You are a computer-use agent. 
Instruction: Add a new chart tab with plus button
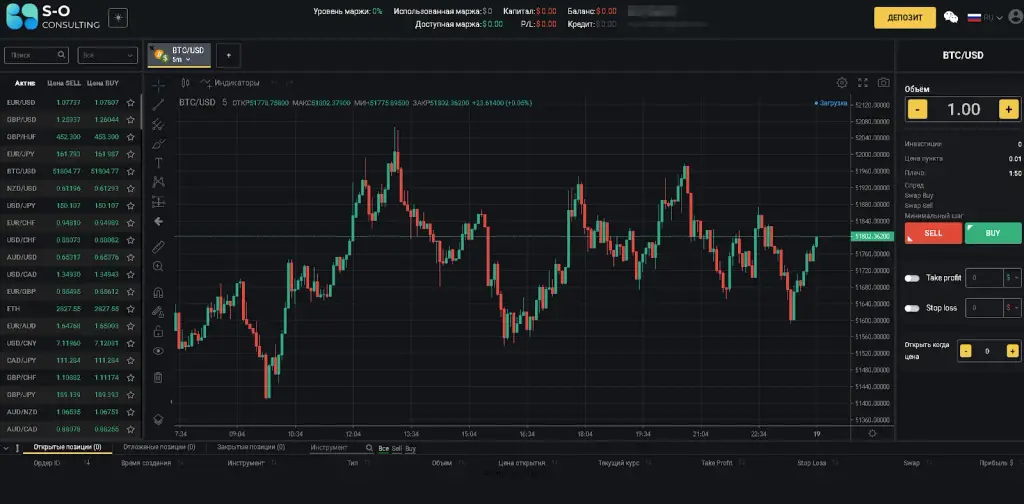click(x=229, y=55)
